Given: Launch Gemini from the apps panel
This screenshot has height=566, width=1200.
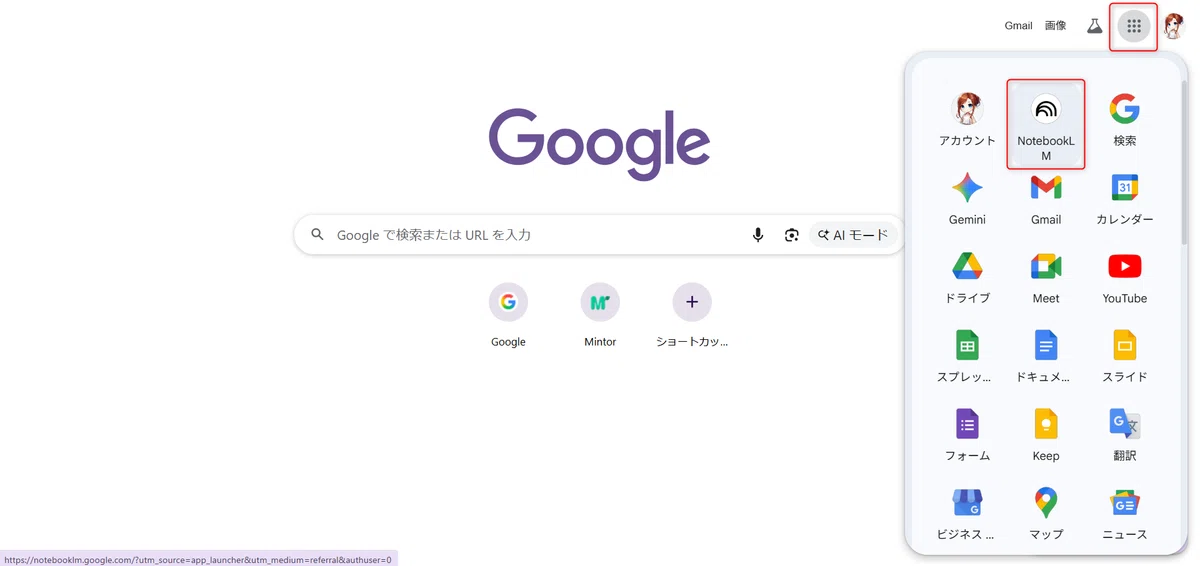Looking at the screenshot, I should coord(967,199).
